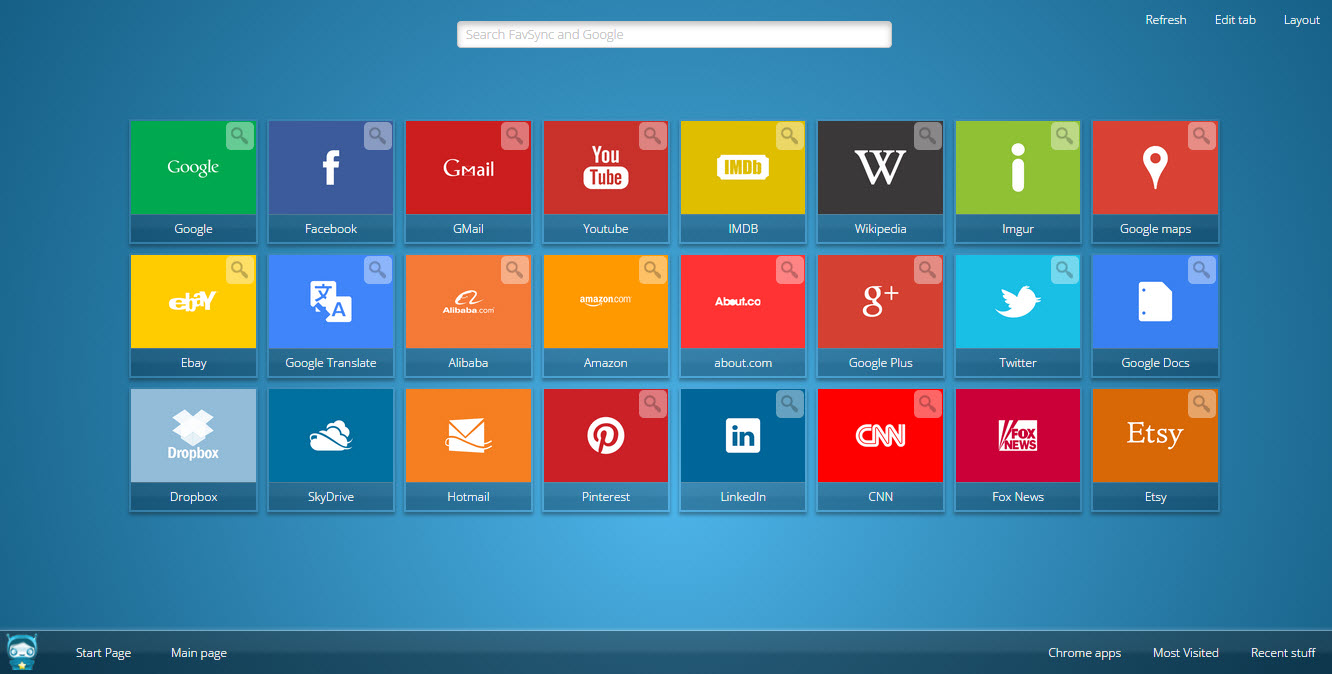This screenshot has height=674, width=1332.
Task: Open the Twitter bird tile
Action: pos(1017,303)
